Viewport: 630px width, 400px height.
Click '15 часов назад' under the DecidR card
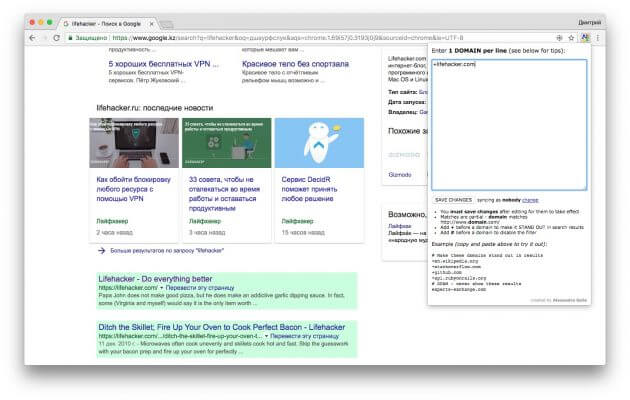[x=303, y=233]
